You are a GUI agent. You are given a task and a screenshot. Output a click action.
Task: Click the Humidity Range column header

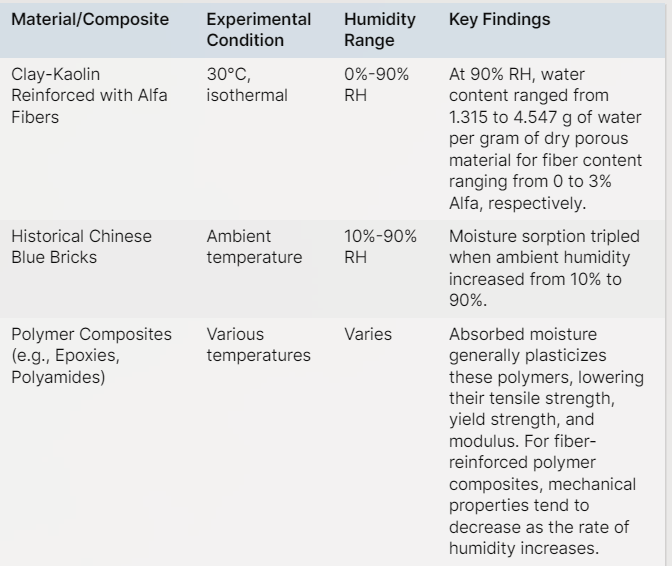pos(379,30)
